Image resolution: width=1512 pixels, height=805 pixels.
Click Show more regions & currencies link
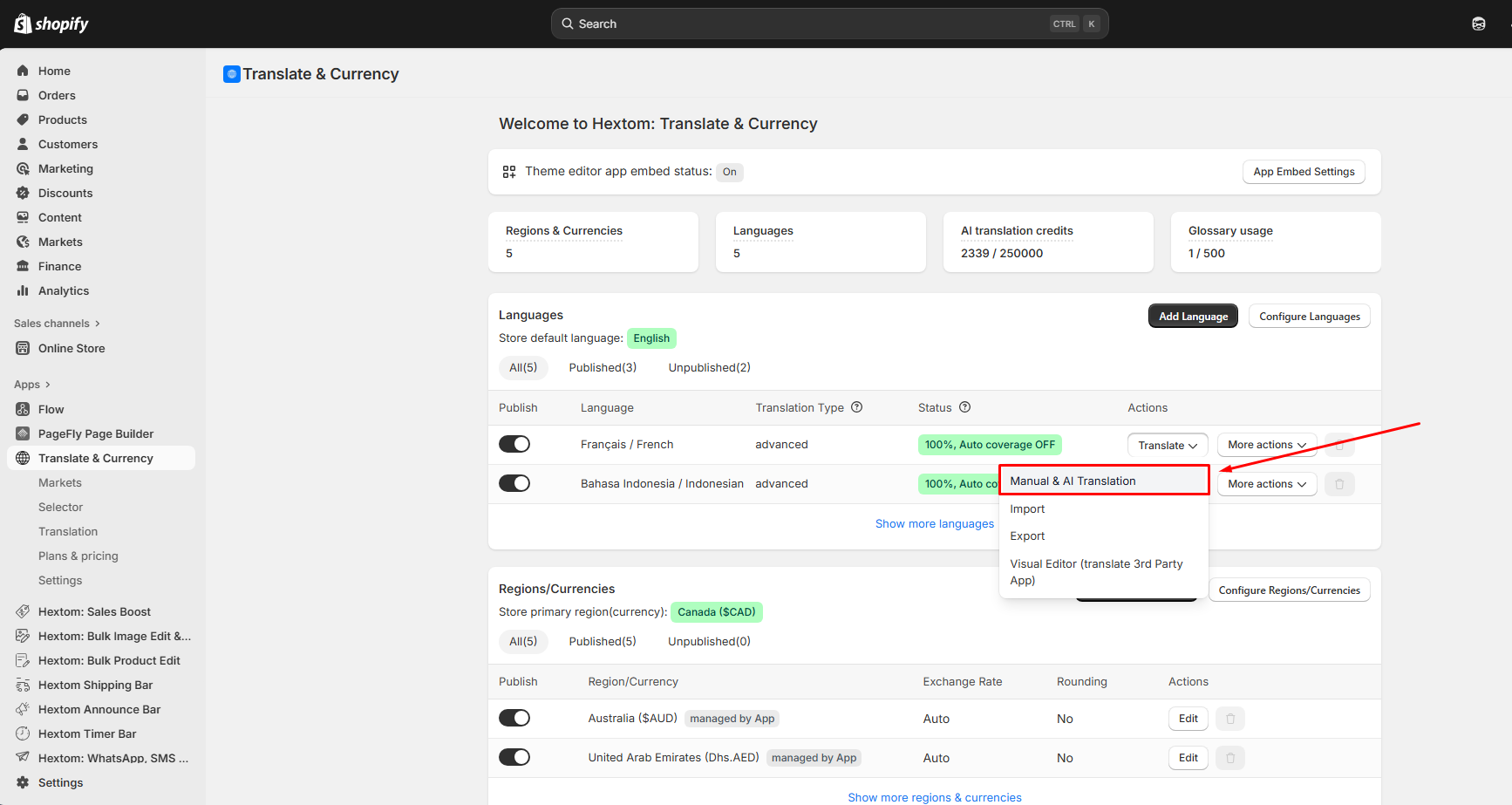click(935, 797)
